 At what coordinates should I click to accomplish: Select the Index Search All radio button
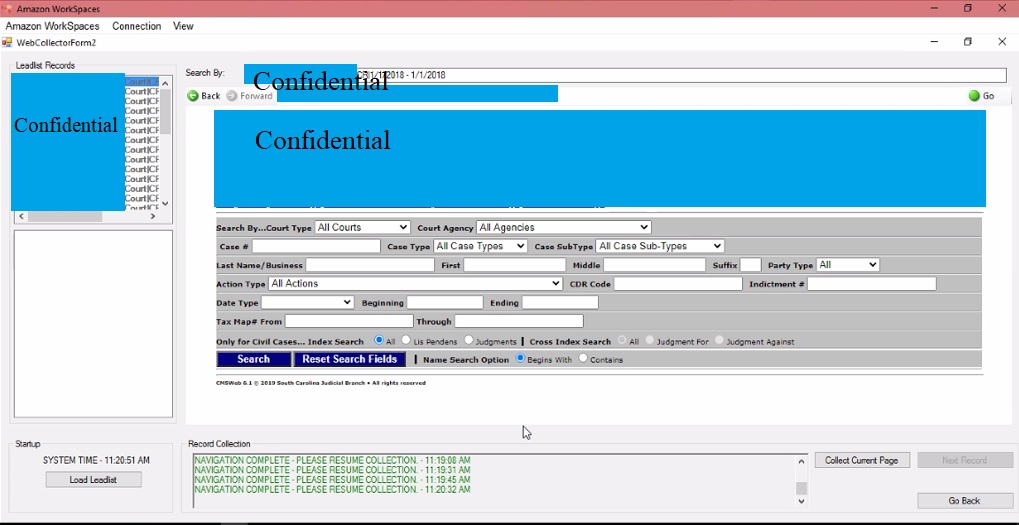[380, 340]
